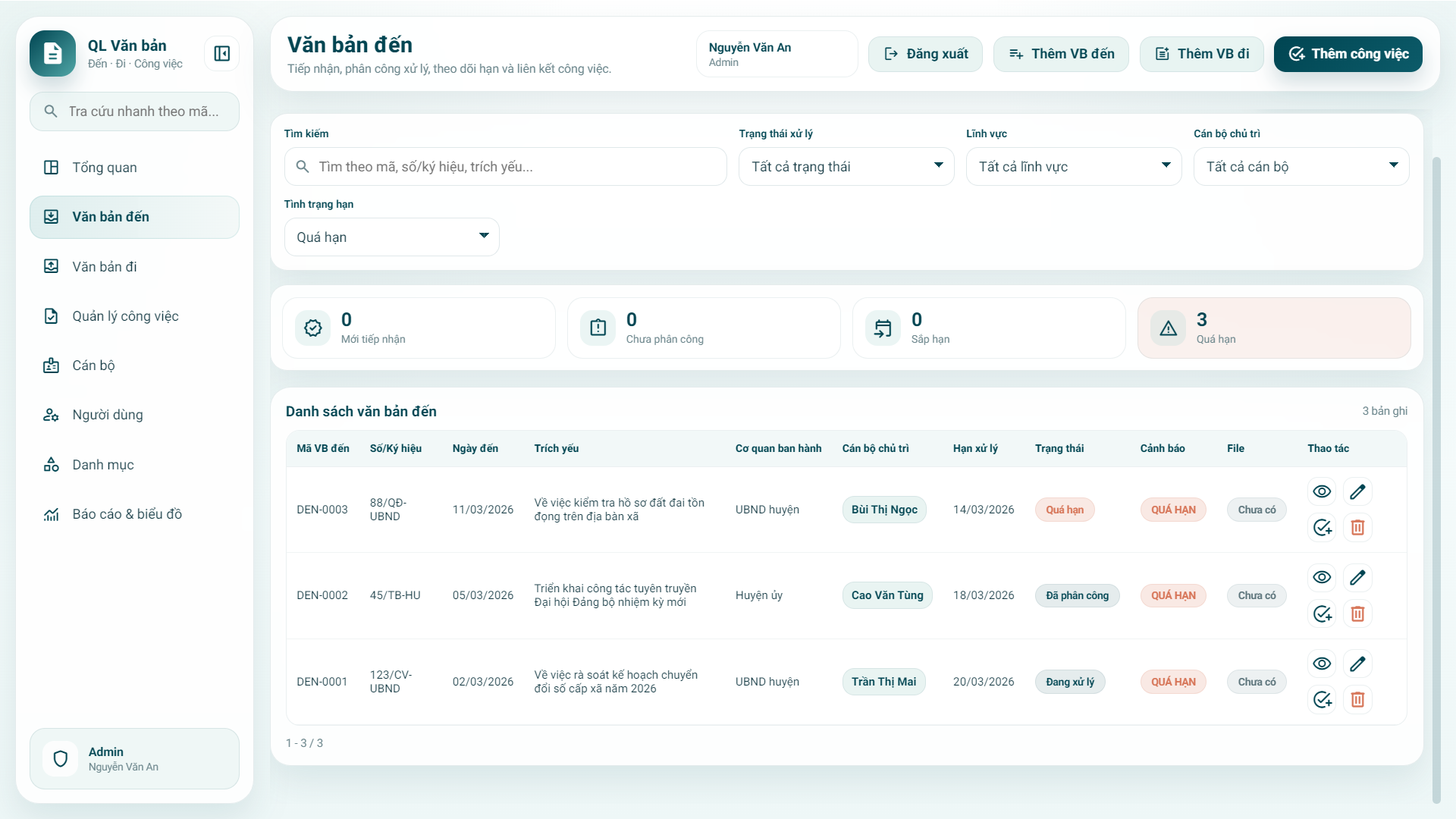View DEN-0002 details via eye icon
The width and height of the screenshot is (1456, 819).
click(x=1322, y=577)
